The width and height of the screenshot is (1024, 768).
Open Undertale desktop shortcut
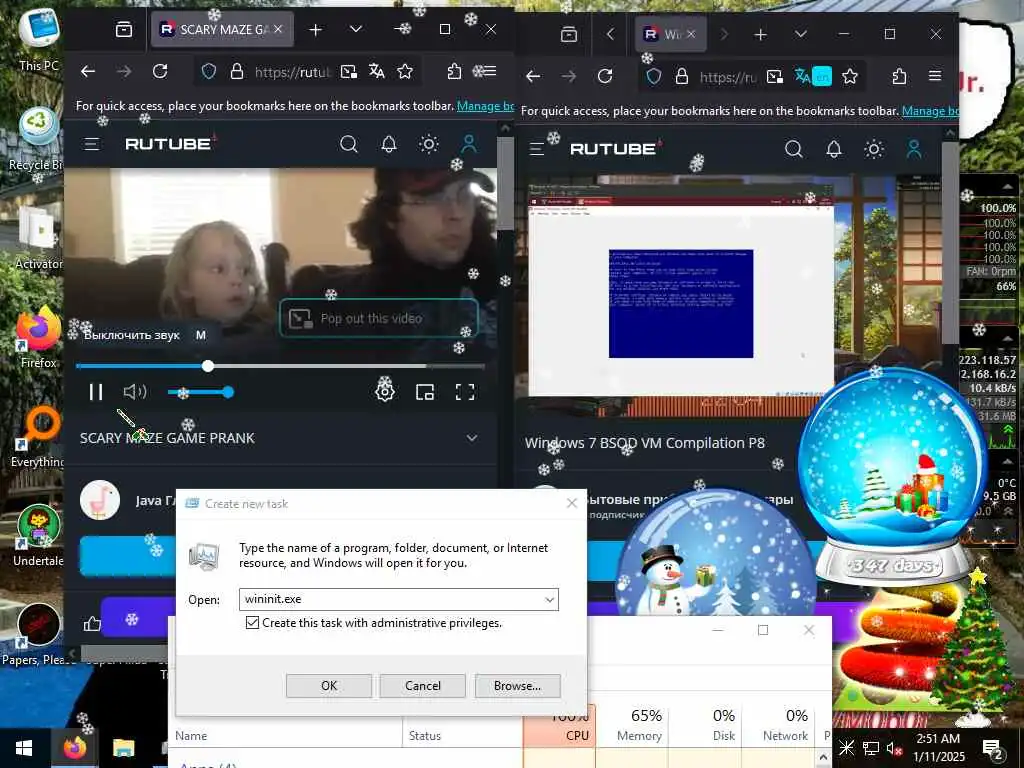39,536
